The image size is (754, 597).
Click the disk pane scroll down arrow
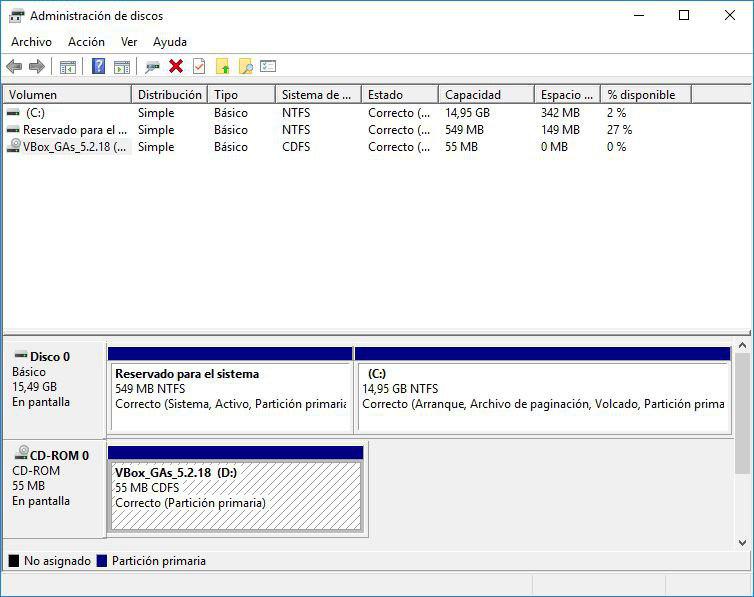[x=742, y=543]
